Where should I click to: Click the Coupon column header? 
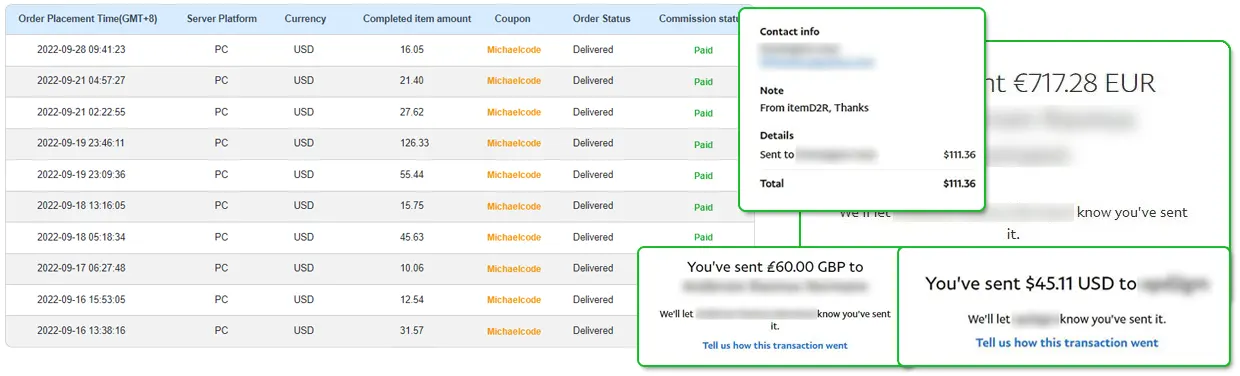coord(513,19)
